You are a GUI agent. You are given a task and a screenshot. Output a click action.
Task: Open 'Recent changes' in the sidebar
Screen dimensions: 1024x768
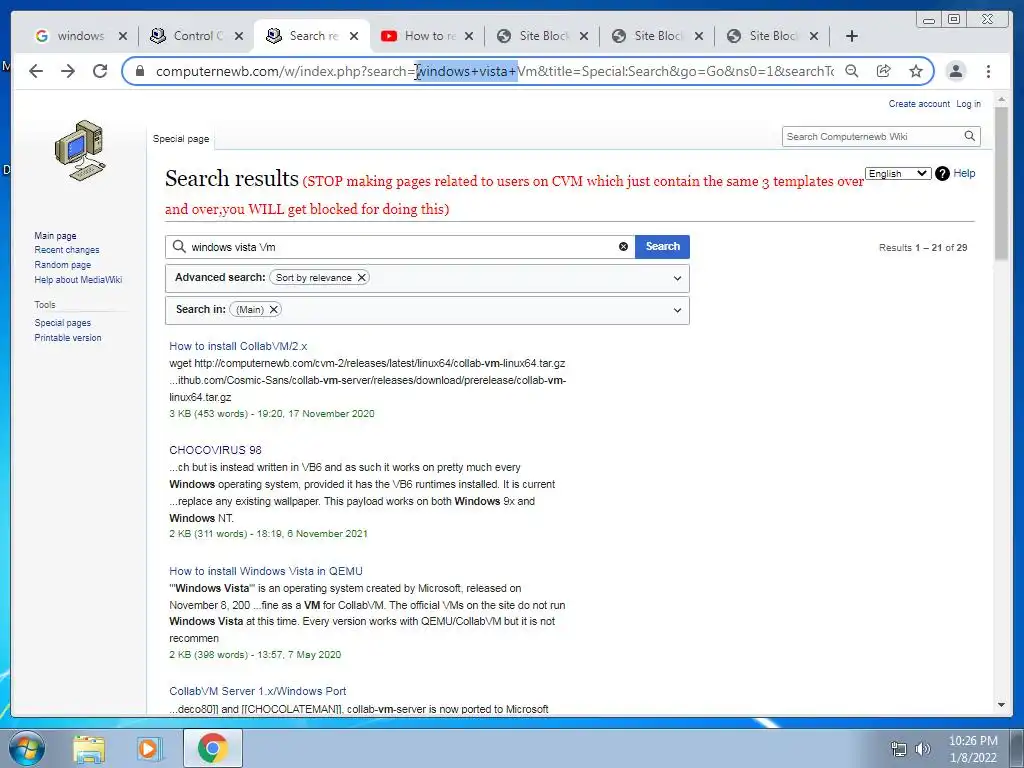(67, 250)
